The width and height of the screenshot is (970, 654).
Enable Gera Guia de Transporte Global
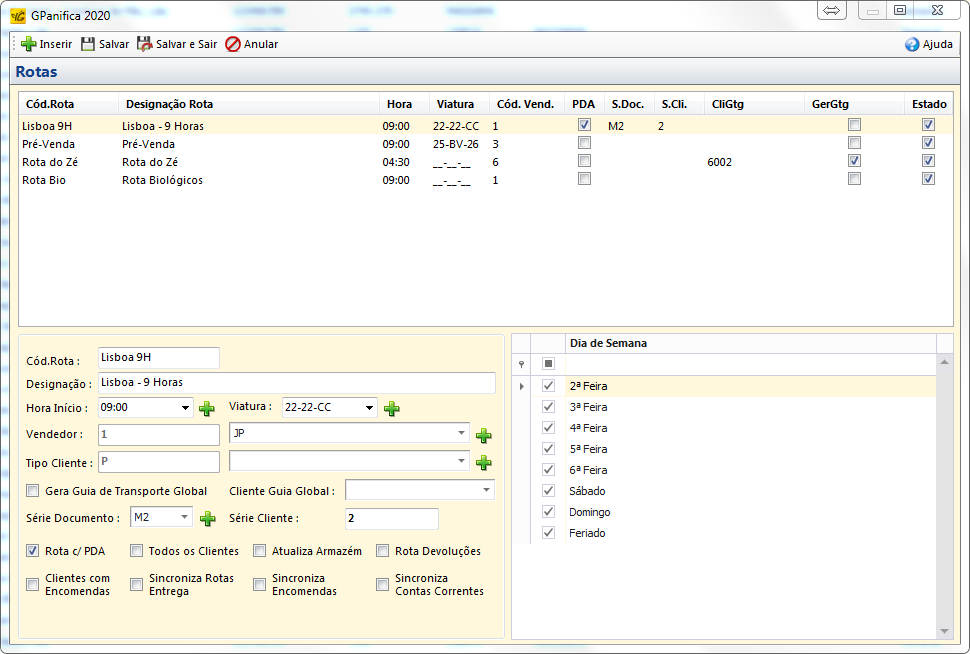(x=34, y=491)
